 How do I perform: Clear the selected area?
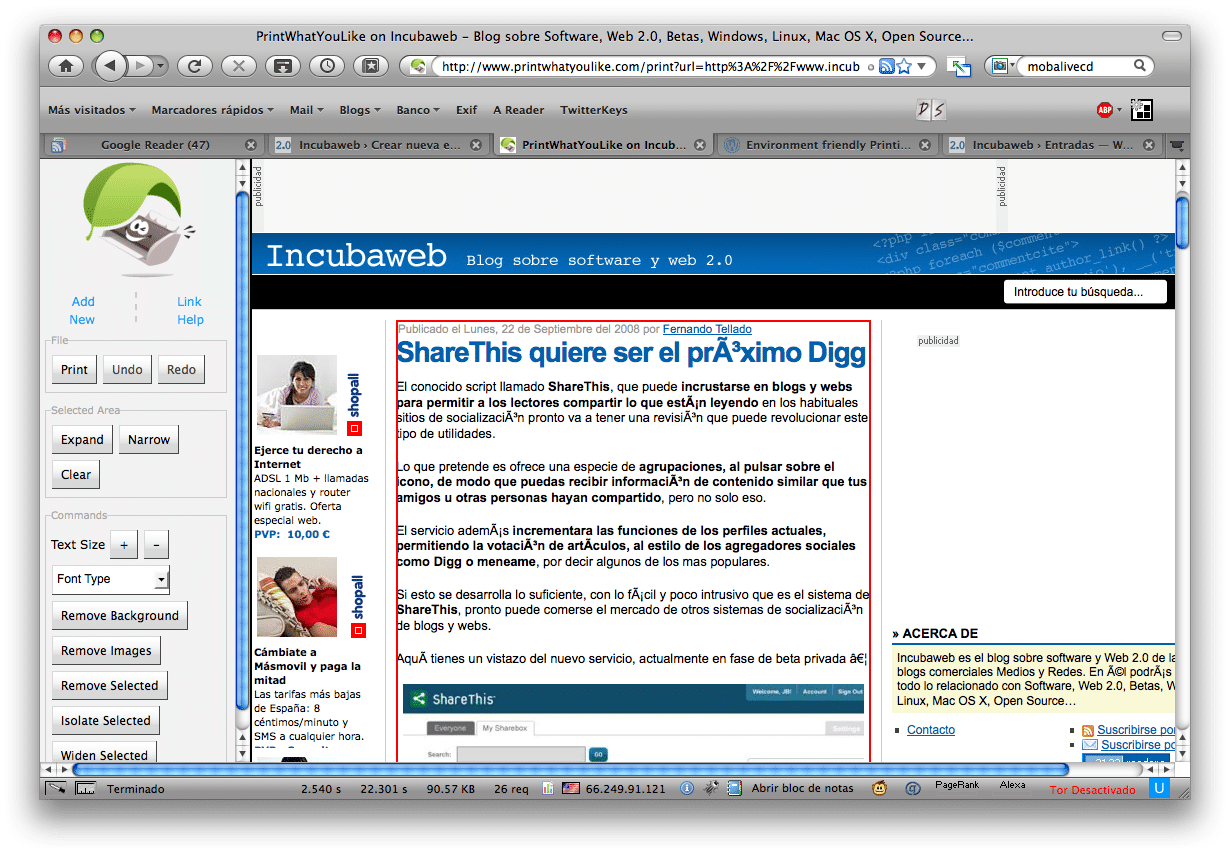[x=76, y=474]
